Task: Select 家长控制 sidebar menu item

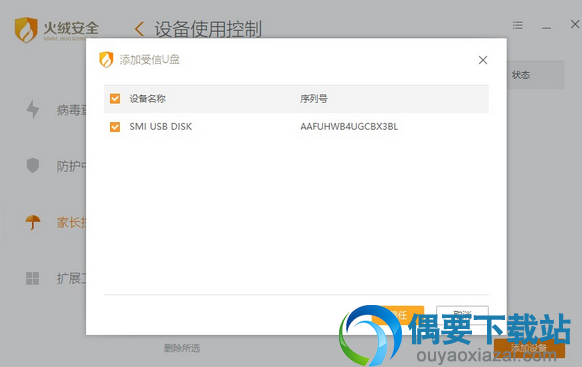Action: click(x=72, y=222)
